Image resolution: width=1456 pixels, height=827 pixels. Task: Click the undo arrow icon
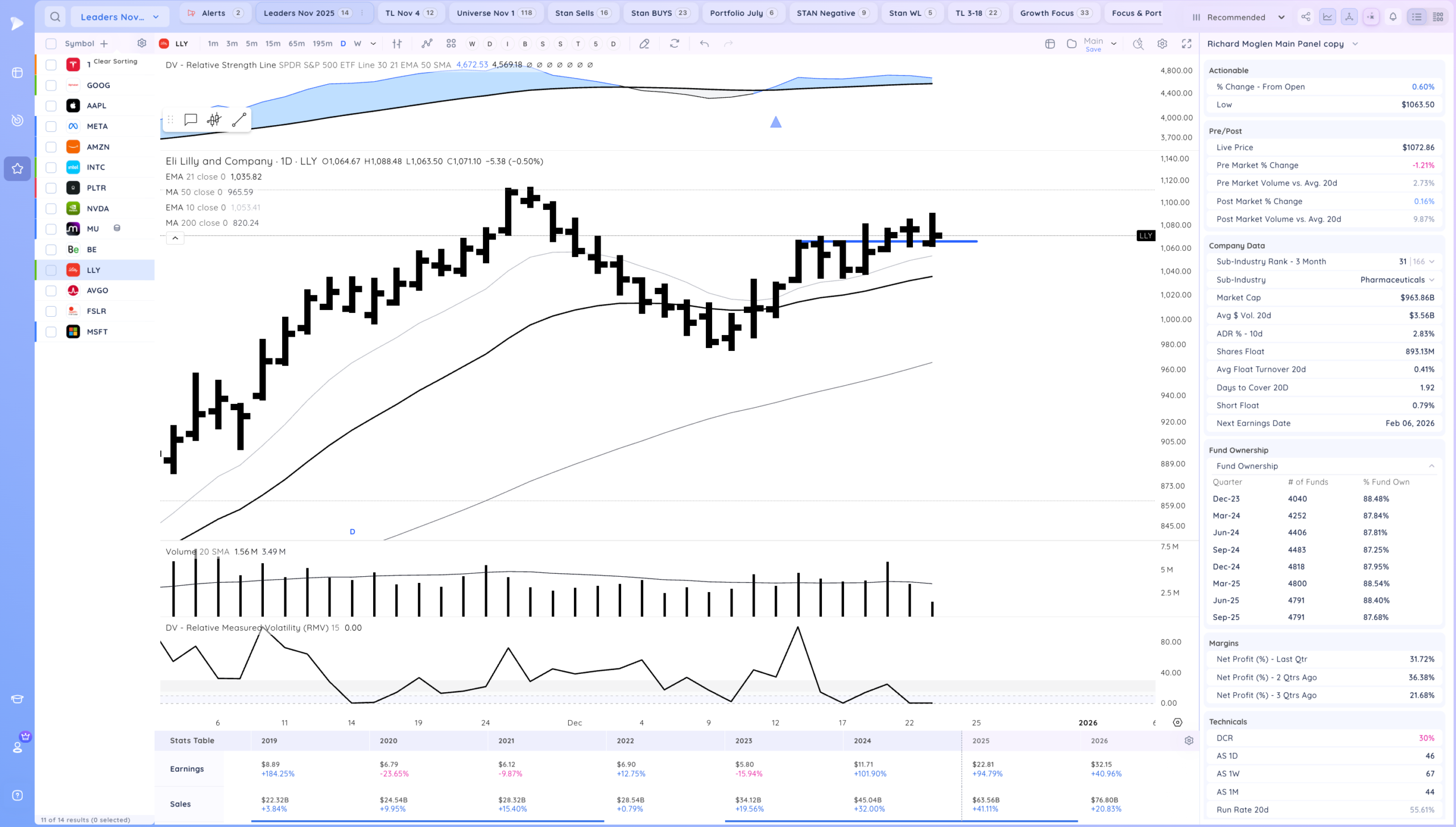(704, 44)
